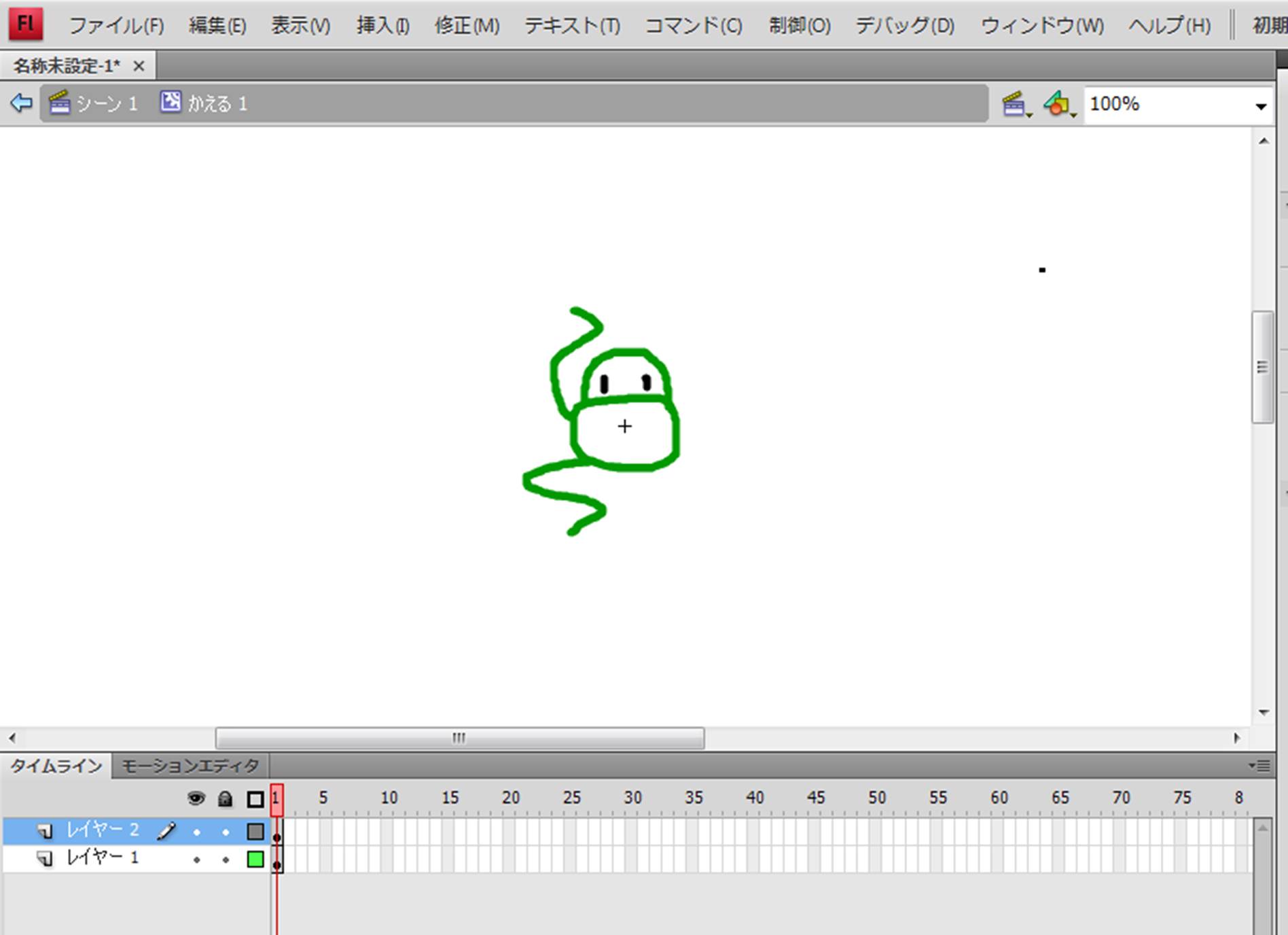Screen dimensions: 1288x935
Task: Open the 初期 workspace switcher
Action: point(1268,26)
